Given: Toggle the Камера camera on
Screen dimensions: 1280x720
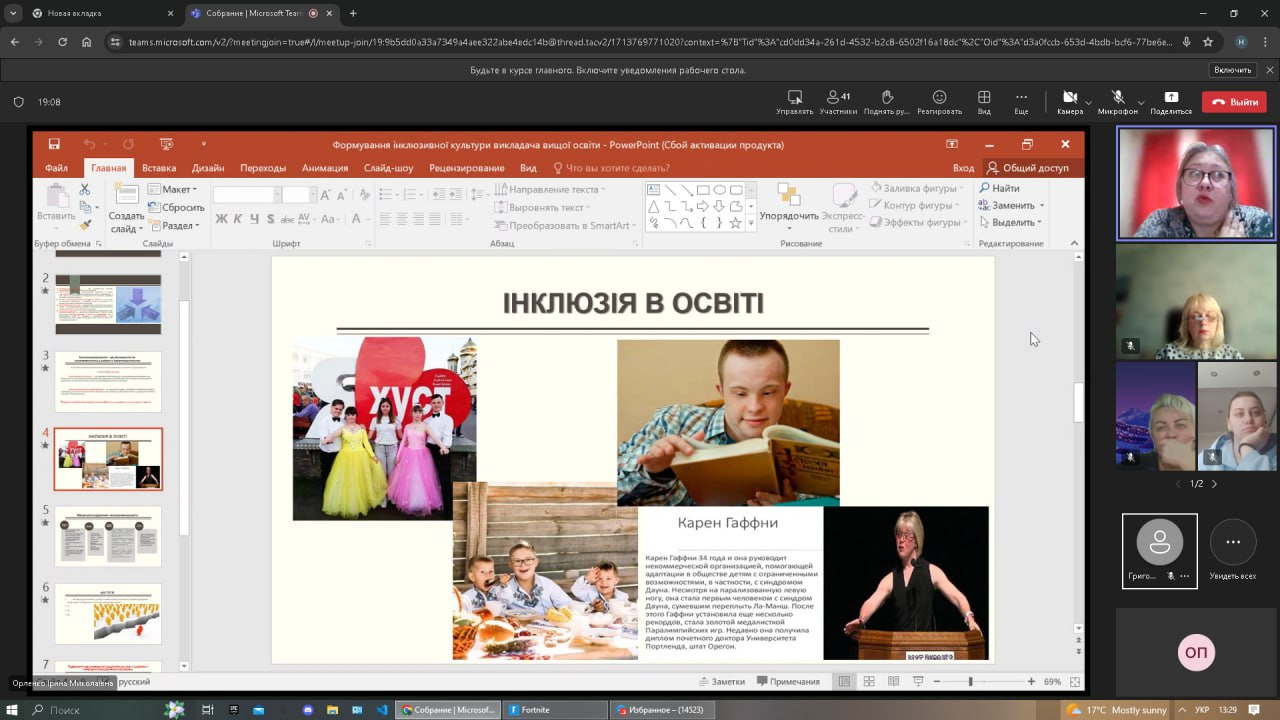Looking at the screenshot, I should [x=1068, y=98].
